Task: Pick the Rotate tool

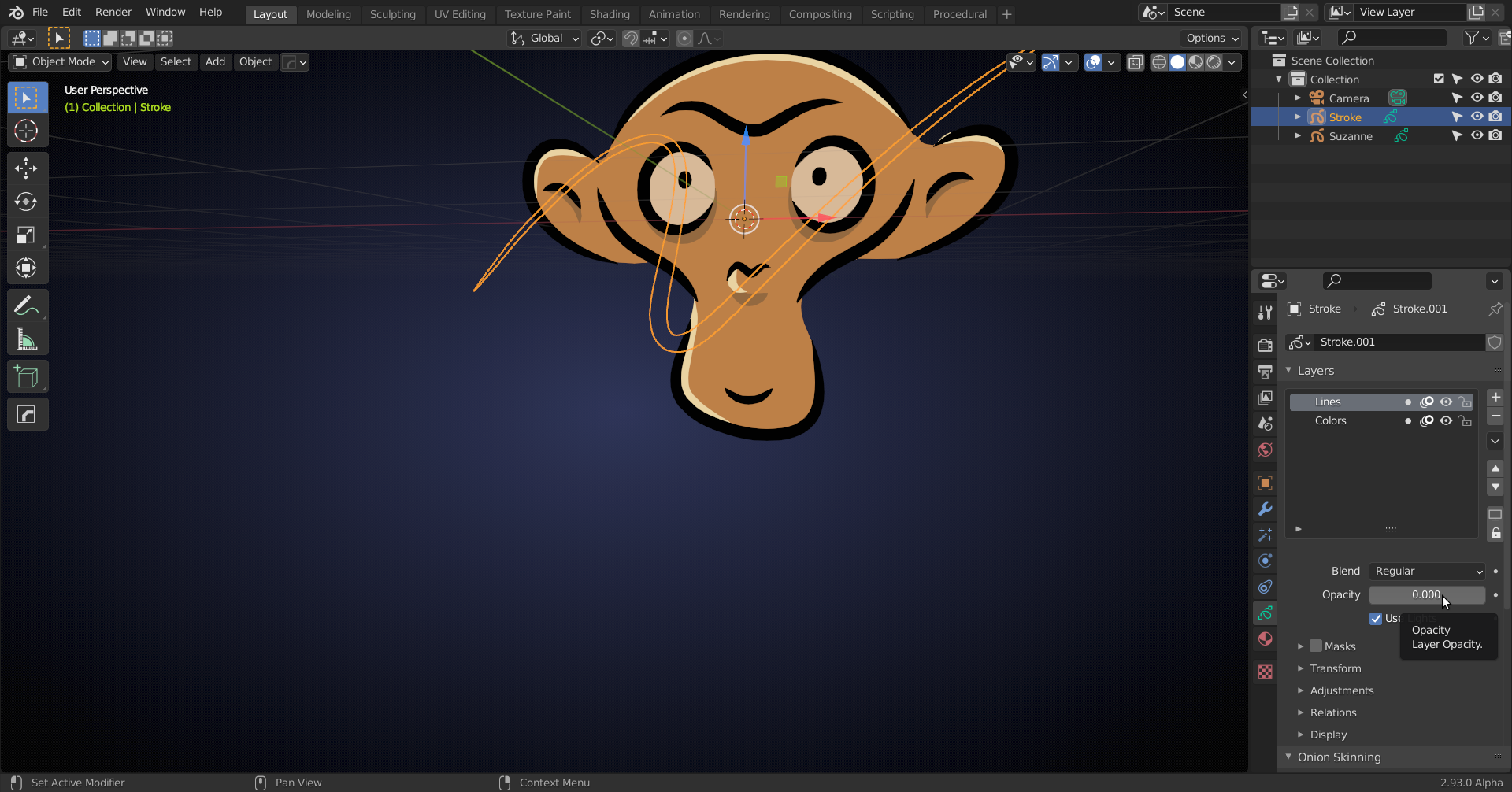Action: [27, 202]
